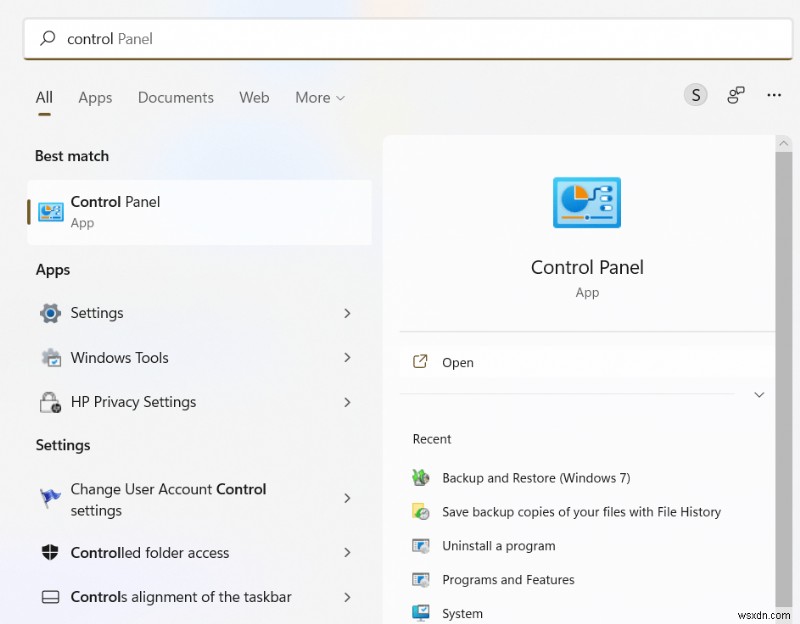Screen dimensions: 800x624
Task: Expand more options below the Open command
Action: (x=759, y=394)
